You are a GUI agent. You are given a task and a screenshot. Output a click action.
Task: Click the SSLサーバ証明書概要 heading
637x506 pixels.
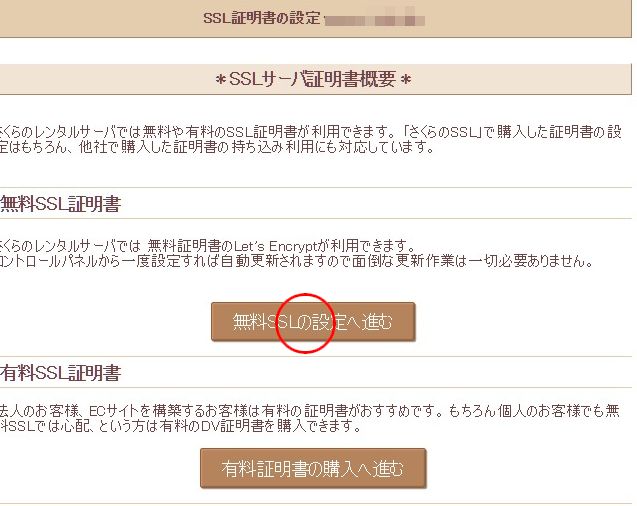point(312,79)
